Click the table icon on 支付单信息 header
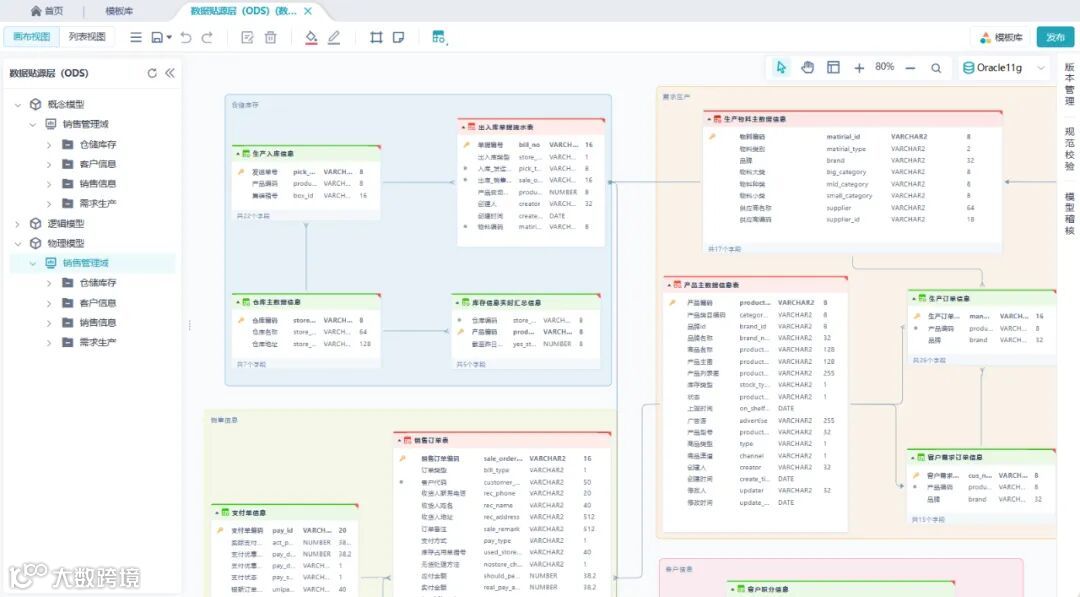Image resolution: width=1080 pixels, height=597 pixels. (225, 512)
